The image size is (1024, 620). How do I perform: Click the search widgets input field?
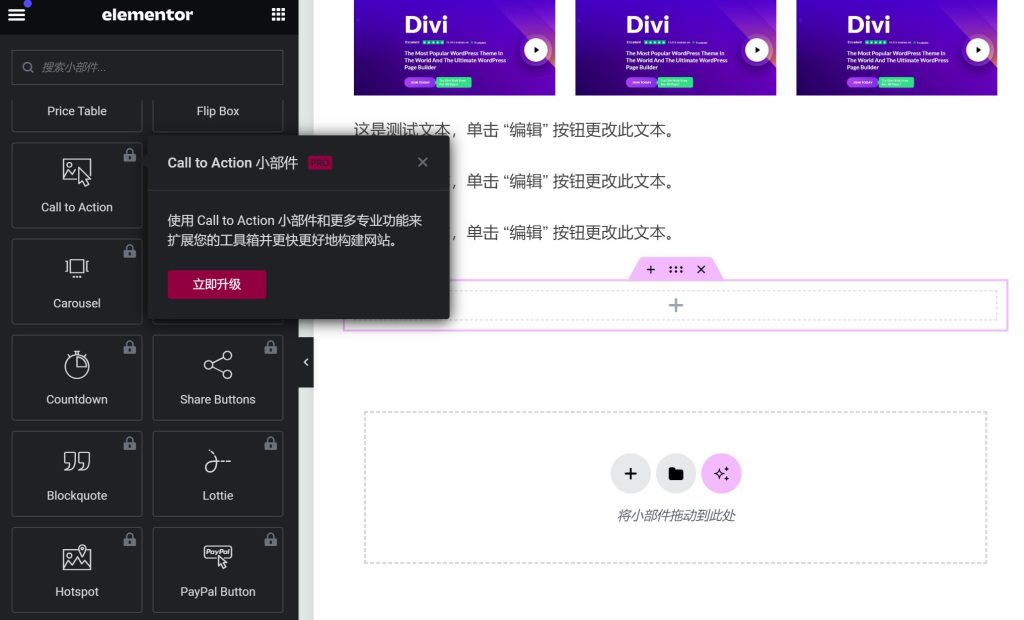147,67
